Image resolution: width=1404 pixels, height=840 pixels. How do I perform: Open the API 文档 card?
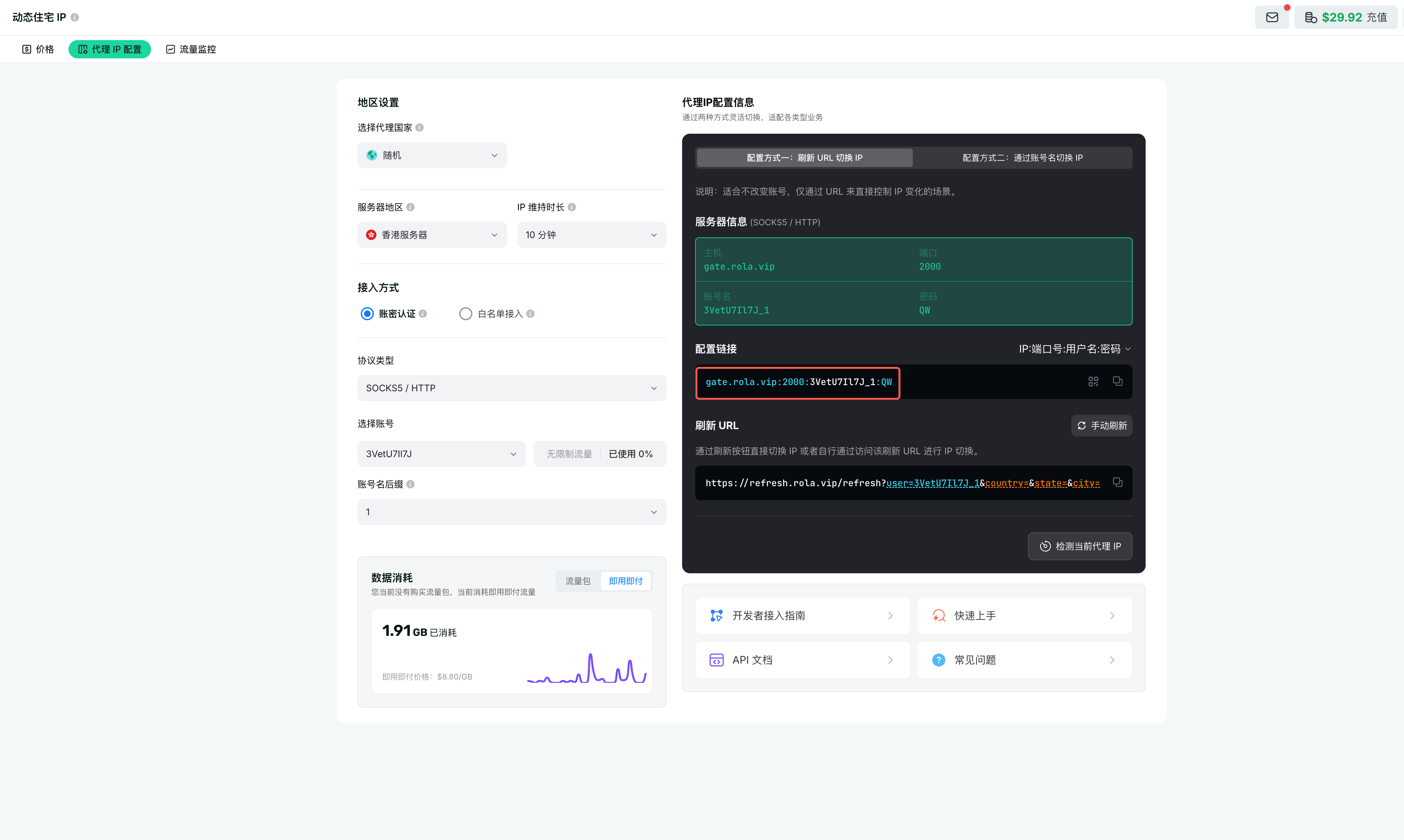click(x=803, y=660)
